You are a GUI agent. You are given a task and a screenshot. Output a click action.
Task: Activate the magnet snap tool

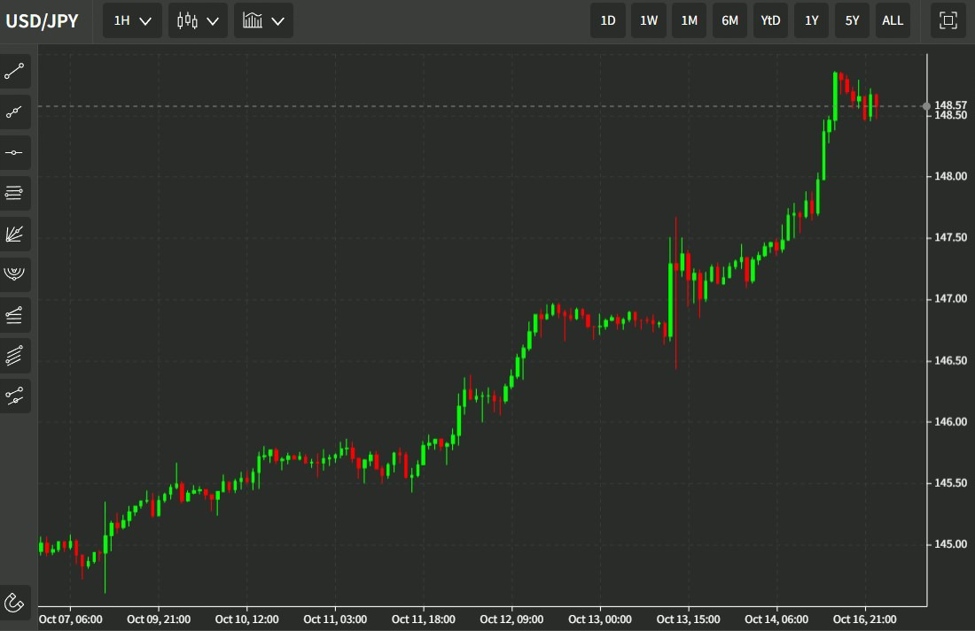pyautogui.click(x=15, y=602)
